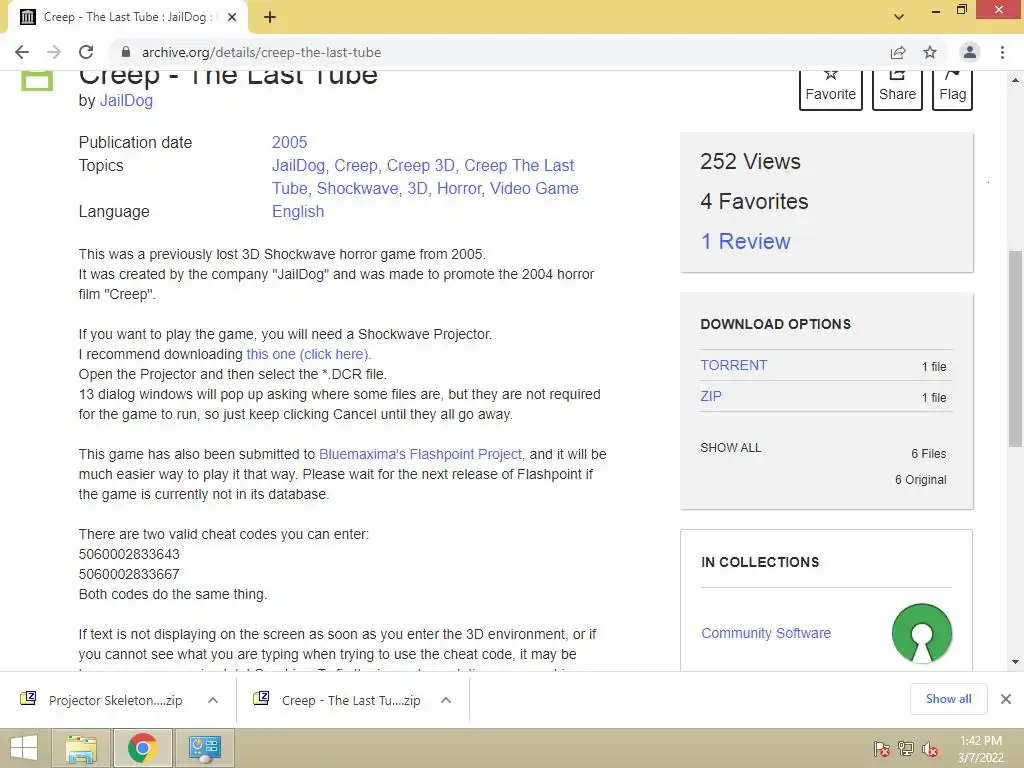Open Chrome three-dot menu
The image size is (1024, 768).
pos(1002,52)
